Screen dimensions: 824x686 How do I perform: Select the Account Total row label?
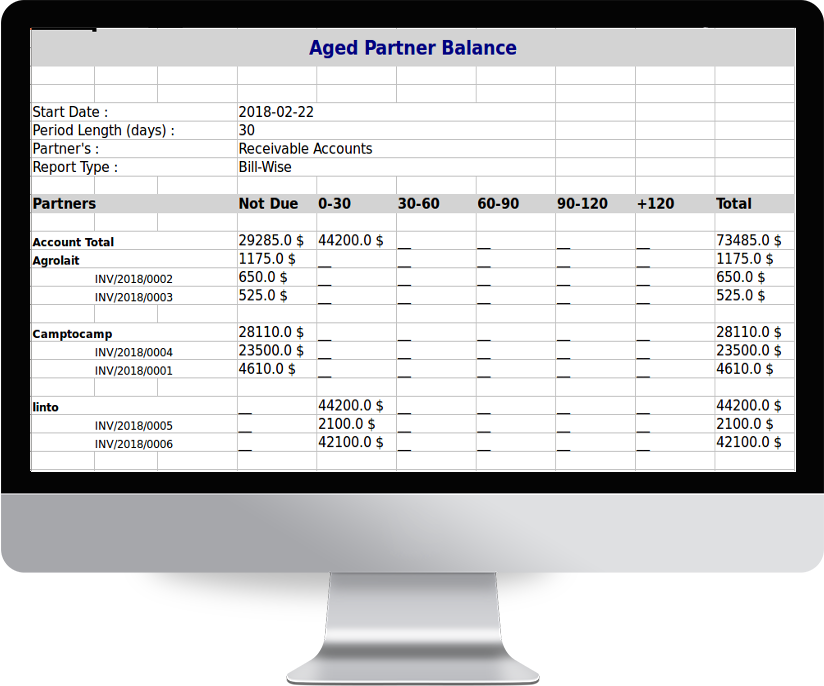[x=73, y=242]
